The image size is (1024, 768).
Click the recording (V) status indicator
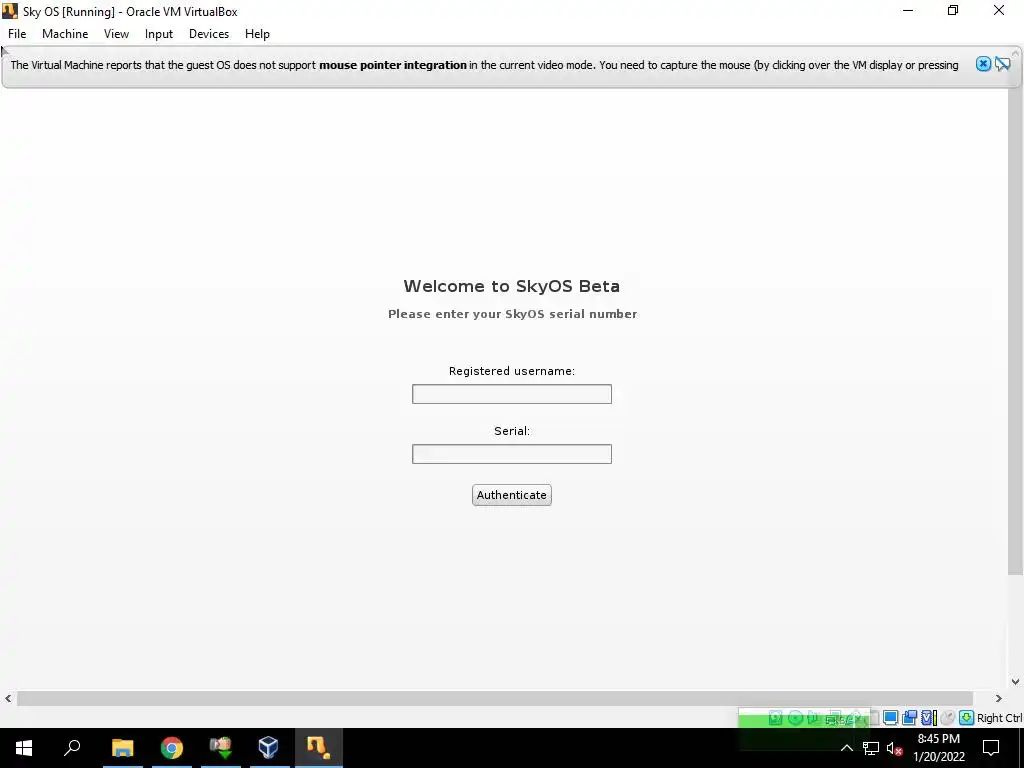[928, 718]
